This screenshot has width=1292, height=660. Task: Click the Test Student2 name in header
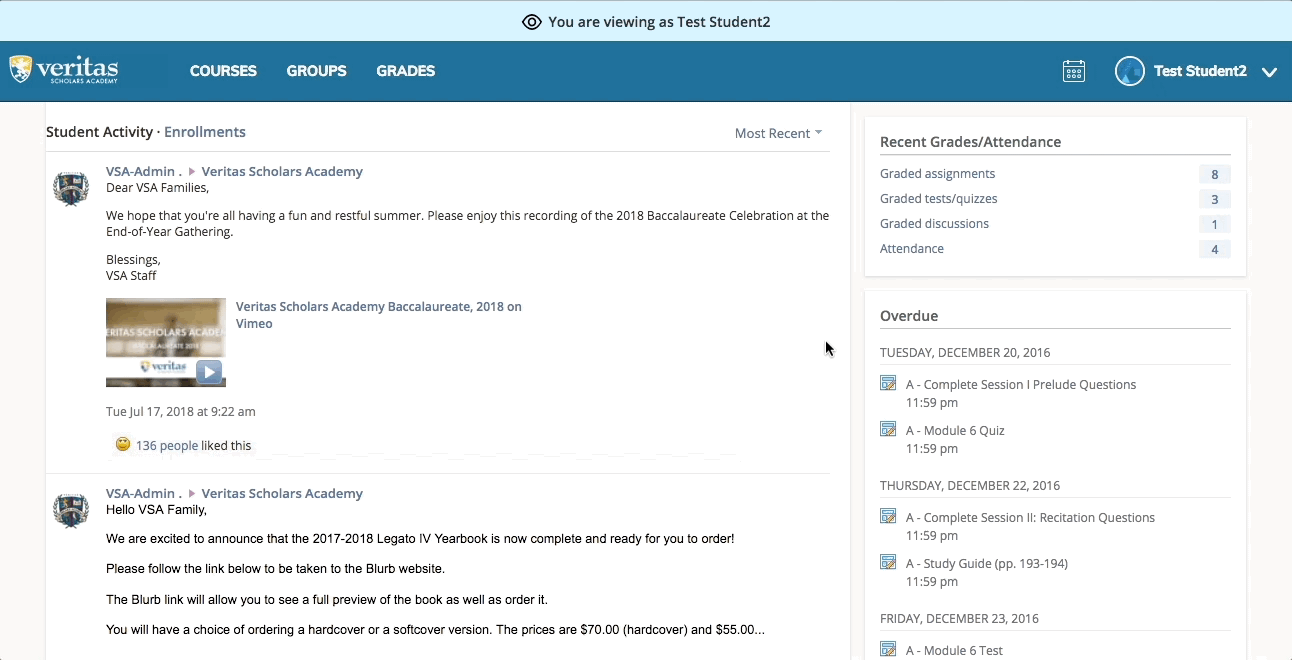click(1200, 71)
